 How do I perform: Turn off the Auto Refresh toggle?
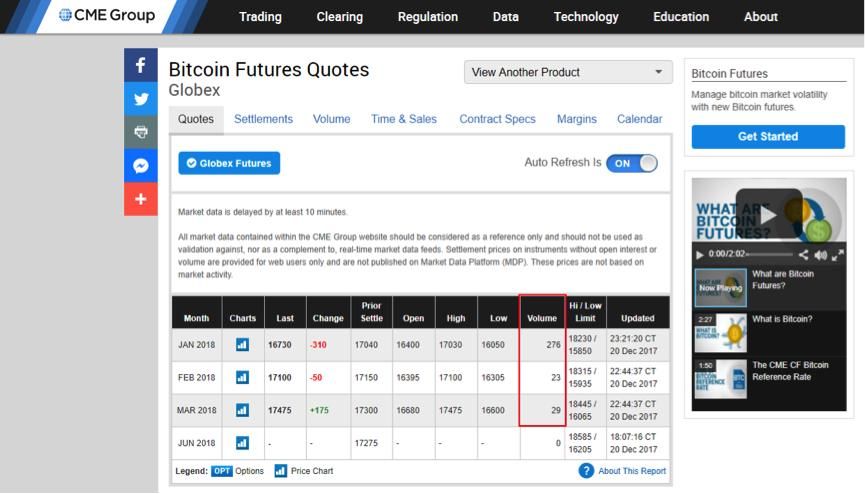tap(631, 163)
